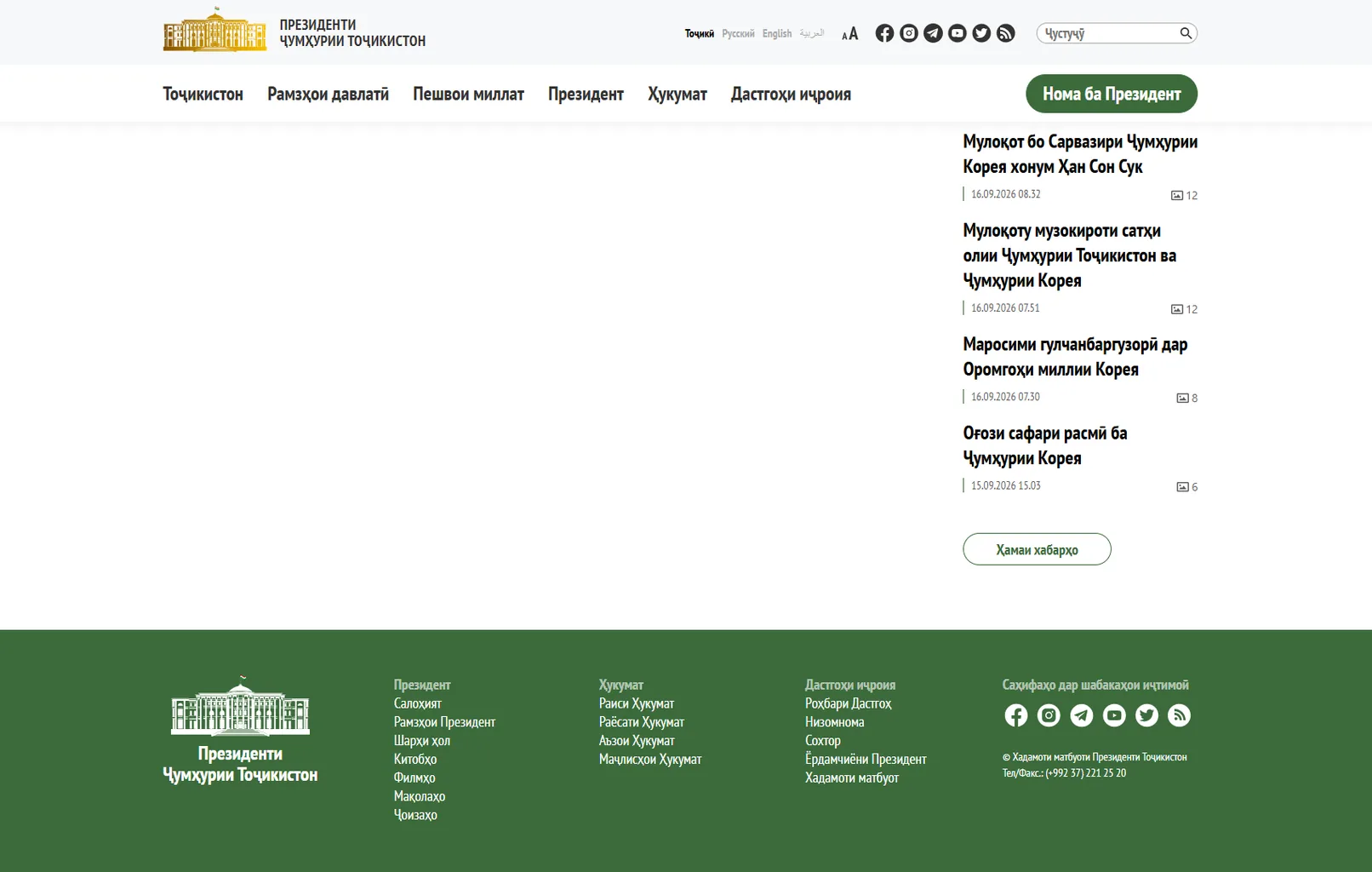1372x872 pixels.
Task: Open Twitter icon in footer
Action: pos(1146,715)
